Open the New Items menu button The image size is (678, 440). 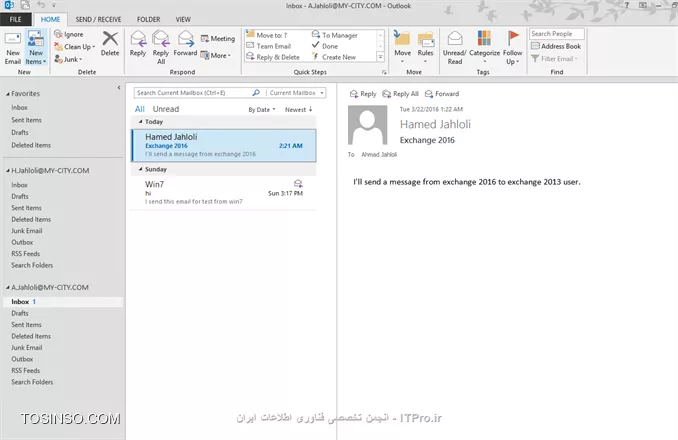(x=36, y=48)
